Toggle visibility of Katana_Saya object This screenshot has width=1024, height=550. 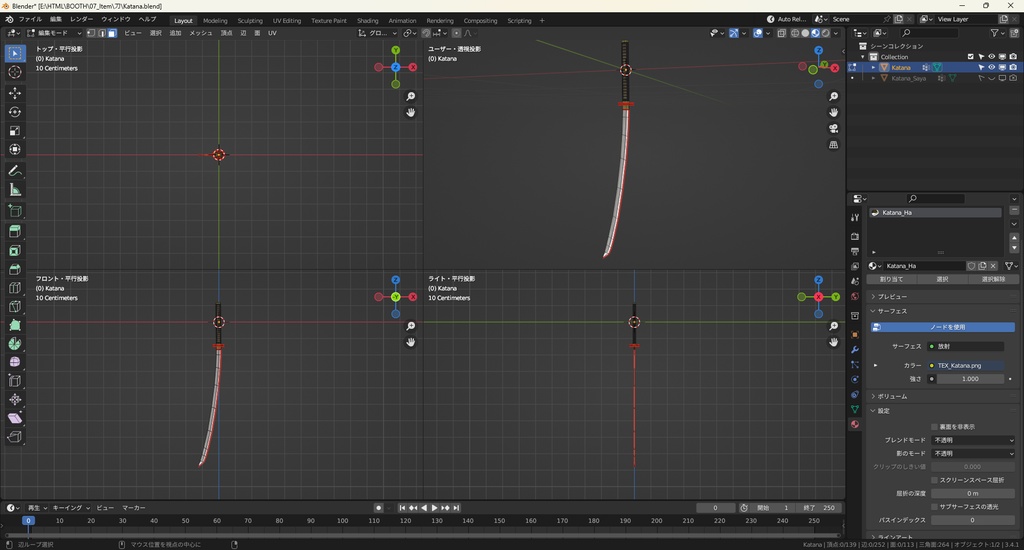click(991, 78)
